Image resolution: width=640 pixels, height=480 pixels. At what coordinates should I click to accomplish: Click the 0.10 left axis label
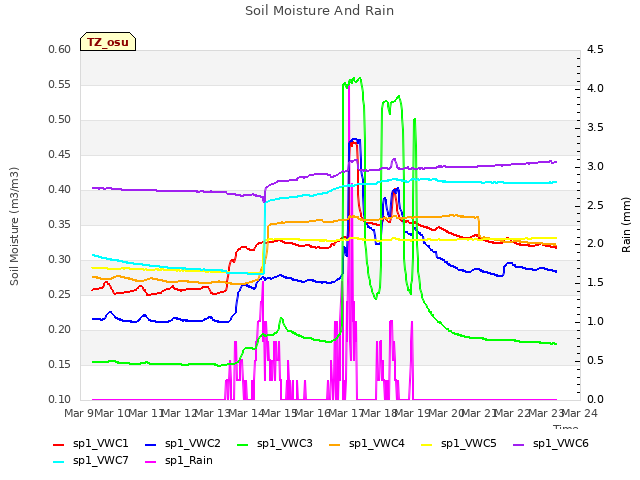tap(60, 400)
